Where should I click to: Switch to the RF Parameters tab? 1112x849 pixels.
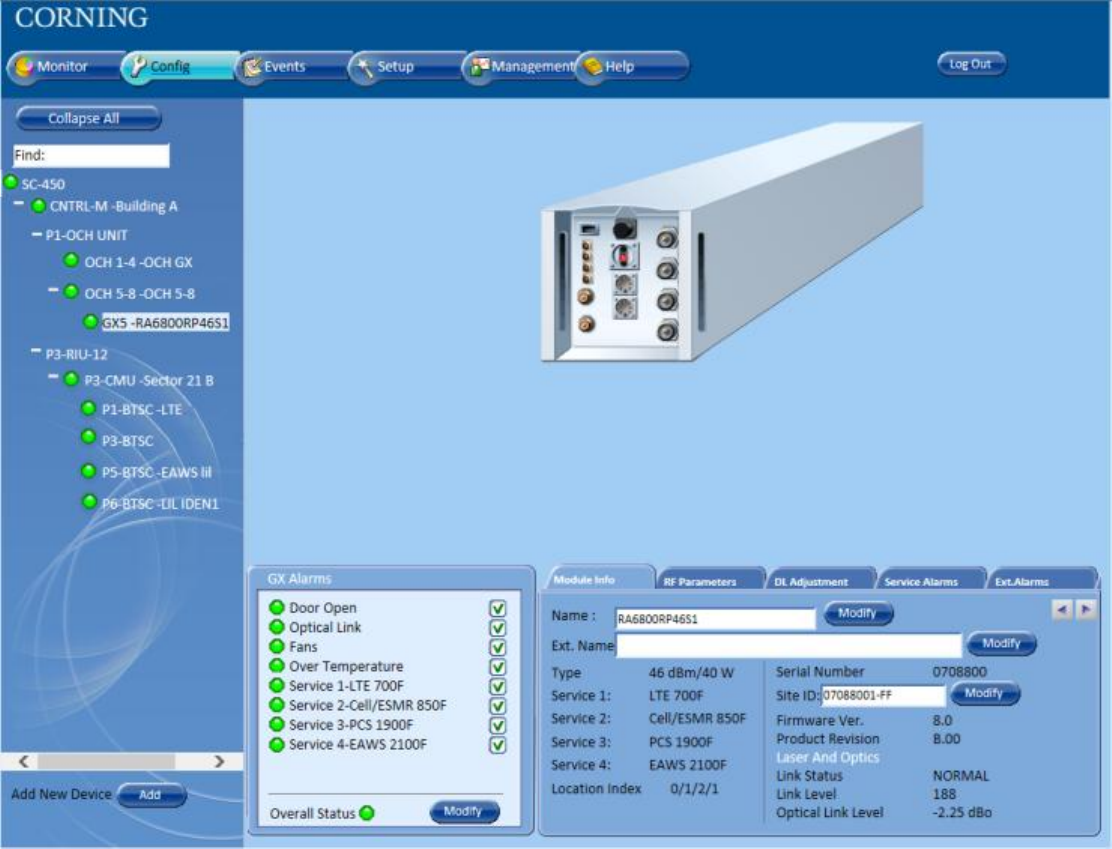point(711,580)
